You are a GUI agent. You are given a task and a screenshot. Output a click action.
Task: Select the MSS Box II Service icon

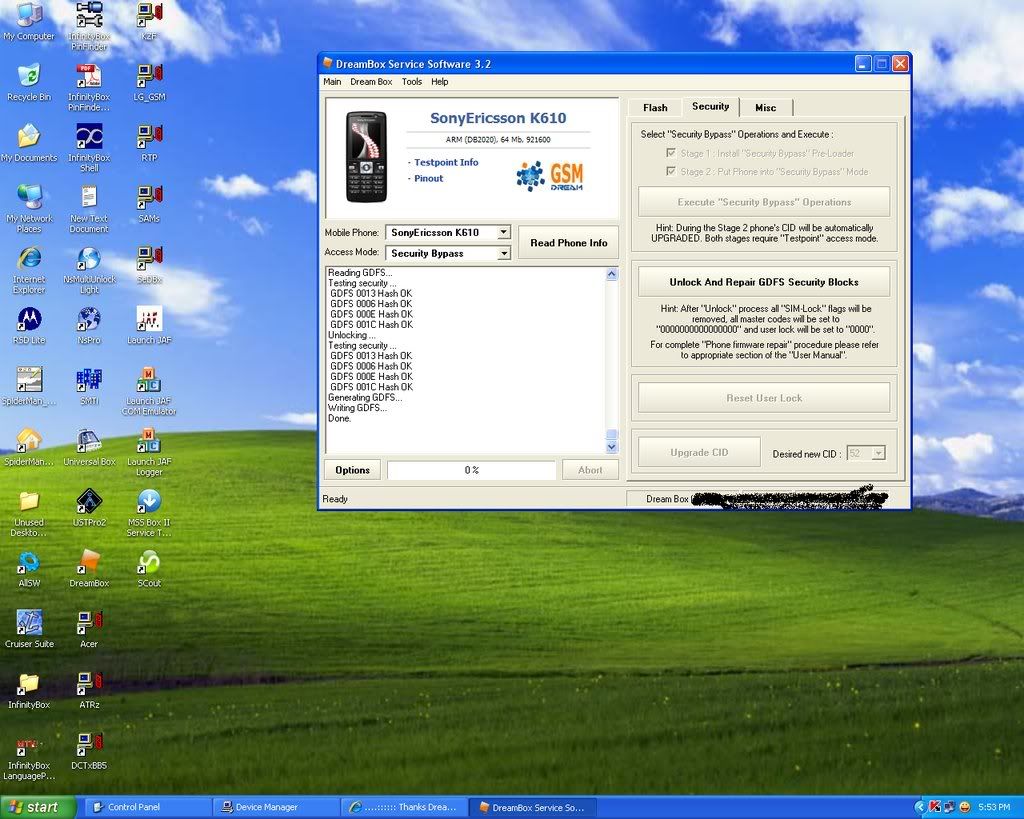[150, 512]
